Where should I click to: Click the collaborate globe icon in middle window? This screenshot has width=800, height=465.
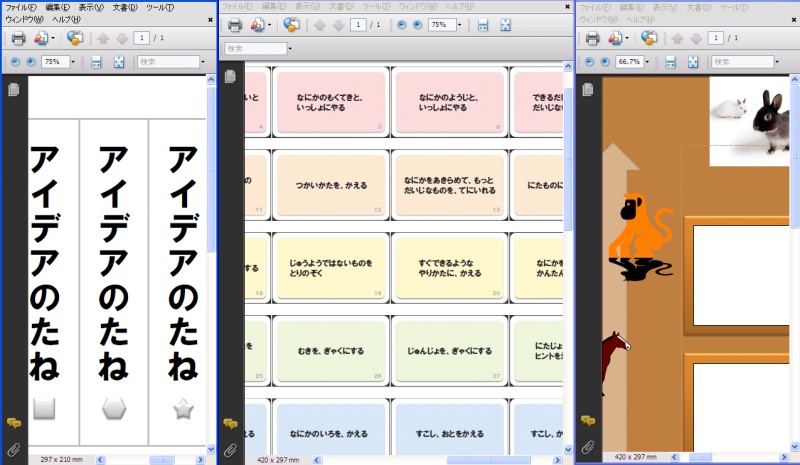291,25
